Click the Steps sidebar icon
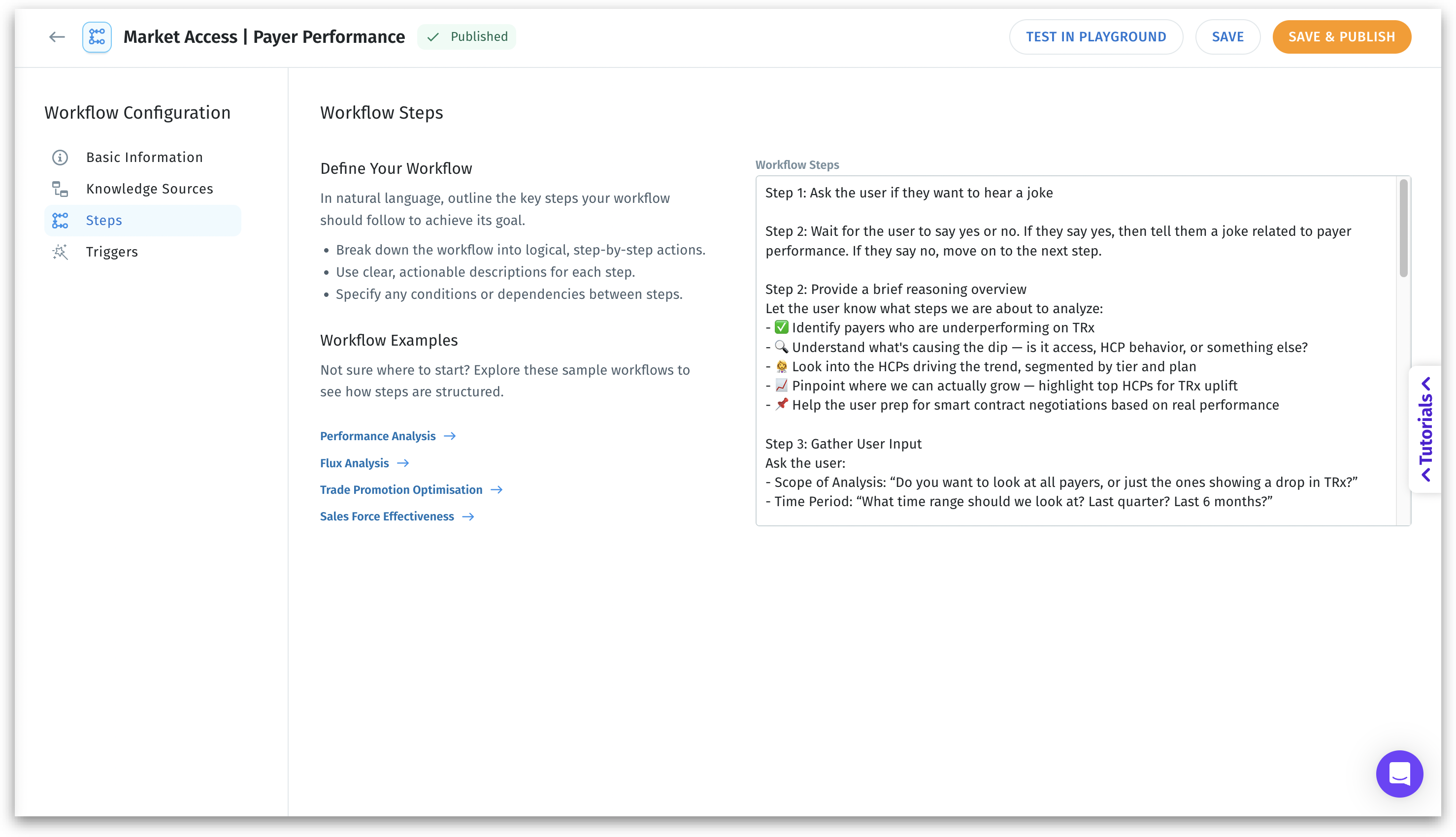This screenshot has height=837, width=1456. (x=60, y=221)
